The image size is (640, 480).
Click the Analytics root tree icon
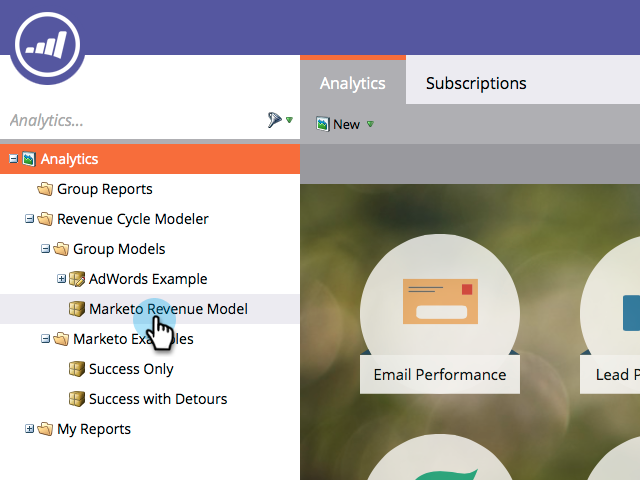(29, 159)
